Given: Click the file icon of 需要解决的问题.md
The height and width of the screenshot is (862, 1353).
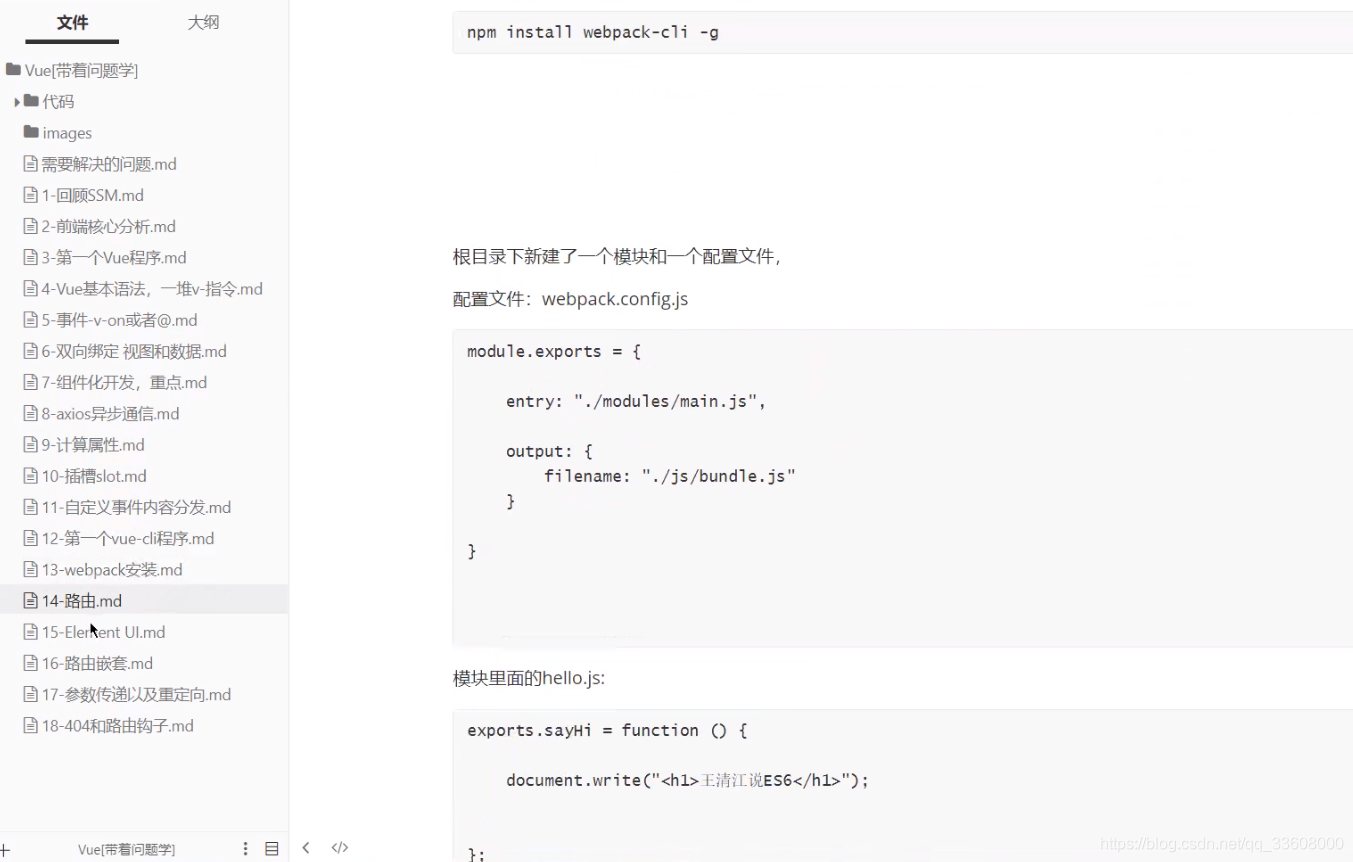Looking at the screenshot, I should 31,164.
